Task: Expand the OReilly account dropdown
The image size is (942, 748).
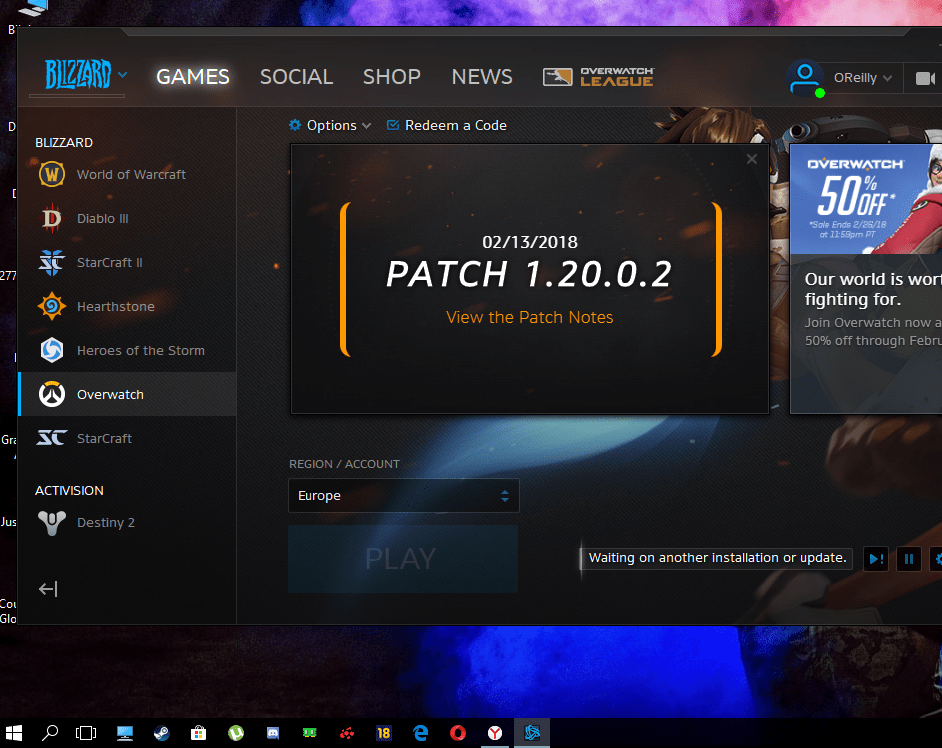Action: (x=863, y=78)
